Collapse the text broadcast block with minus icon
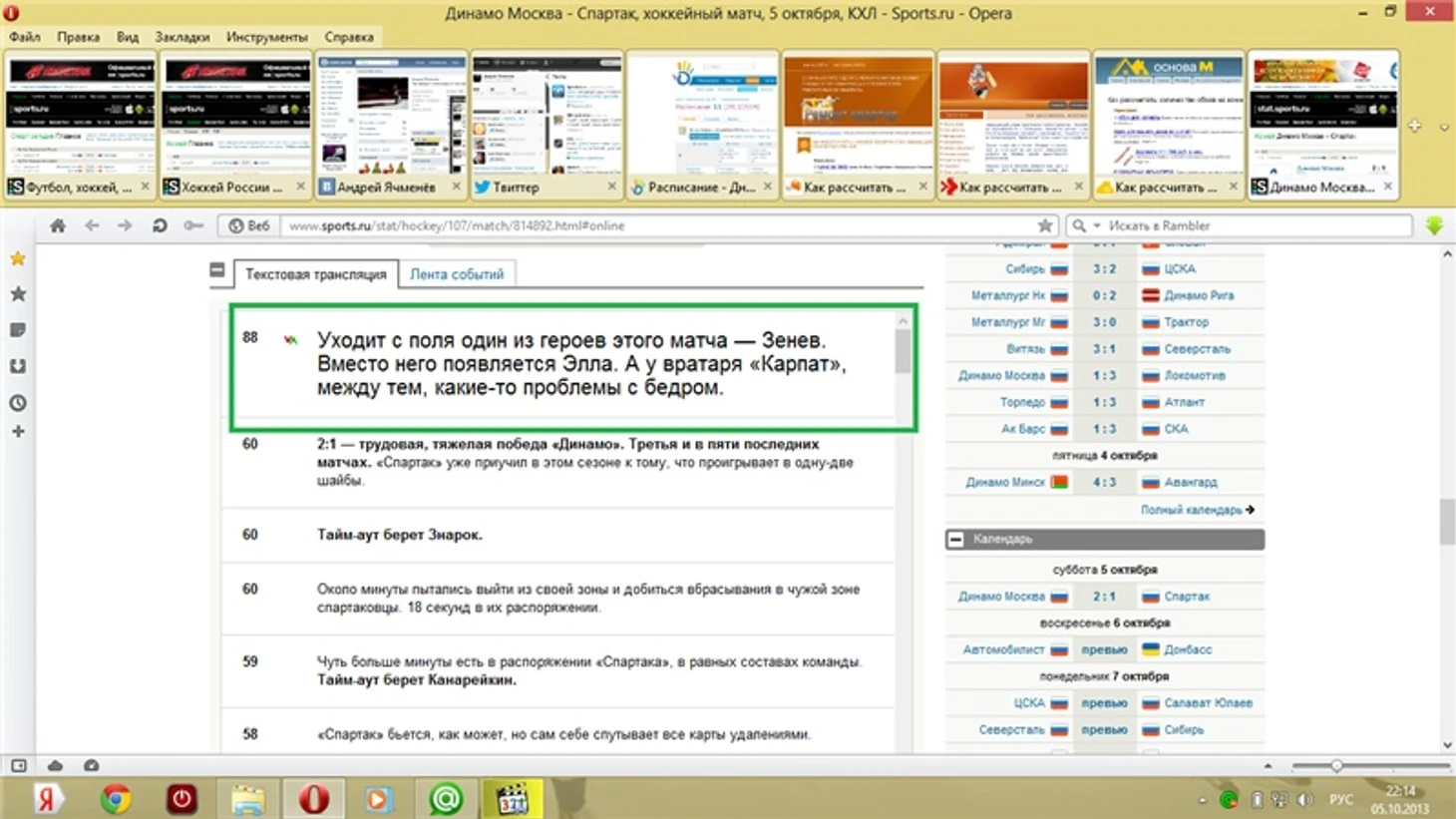 coord(217,270)
